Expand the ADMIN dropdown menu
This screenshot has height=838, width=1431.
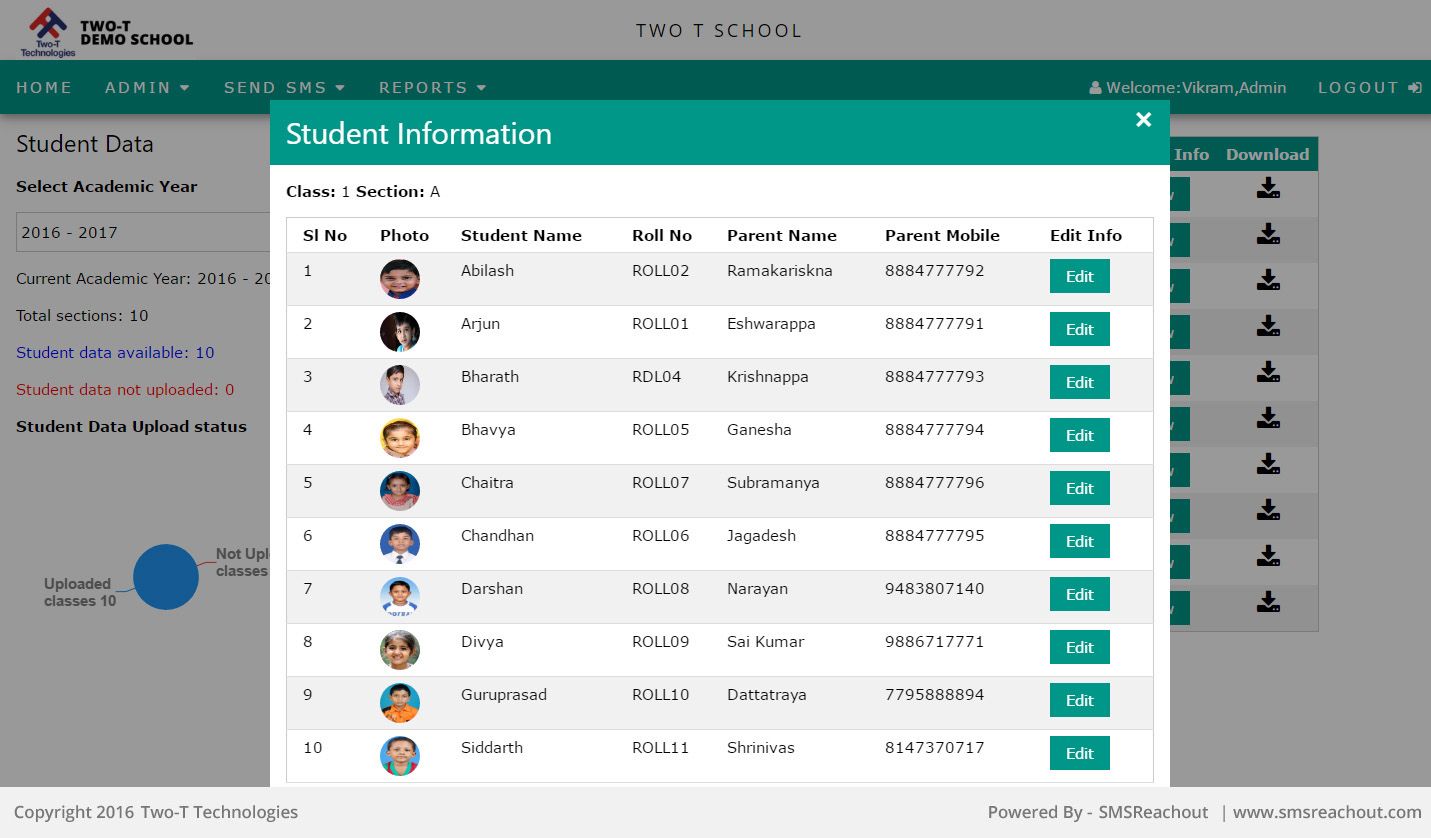point(147,88)
